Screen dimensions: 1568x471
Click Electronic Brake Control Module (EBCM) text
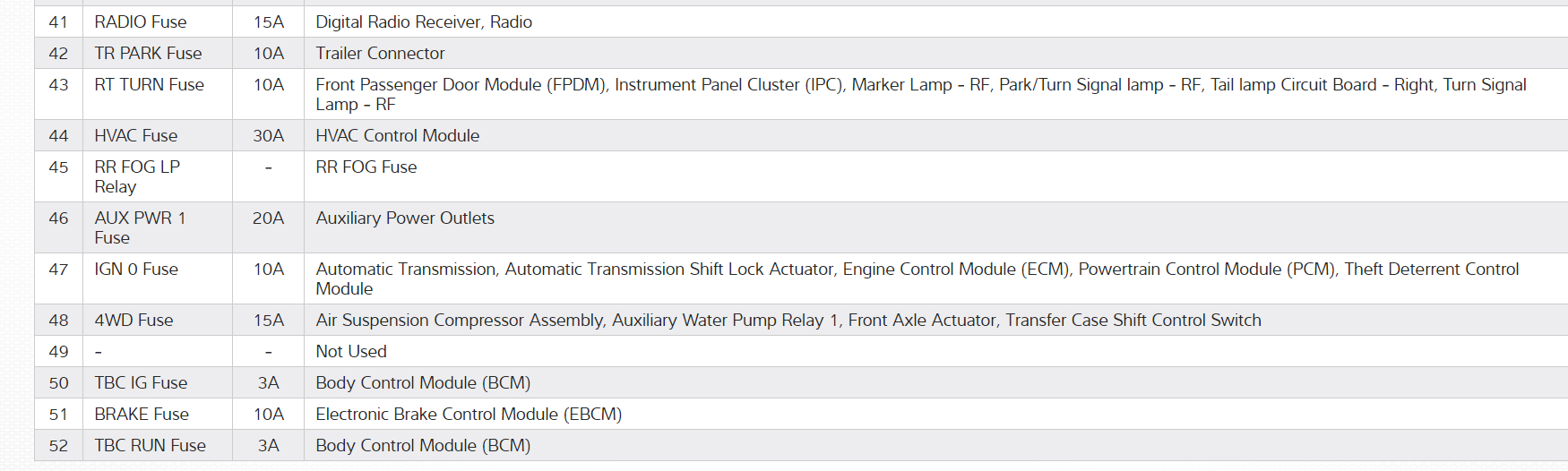[x=469, y=415]
